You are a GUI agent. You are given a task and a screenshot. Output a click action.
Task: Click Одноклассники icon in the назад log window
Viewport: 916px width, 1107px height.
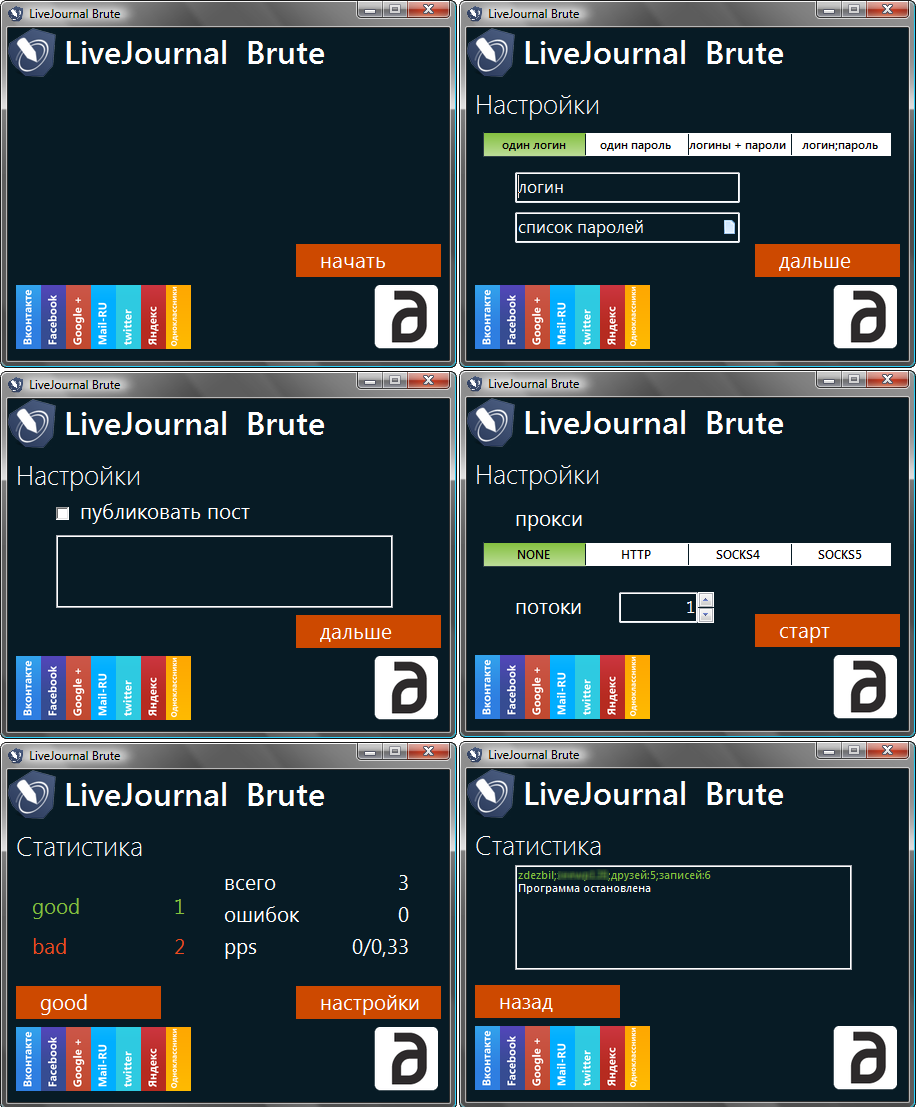tap(637, 1058)
